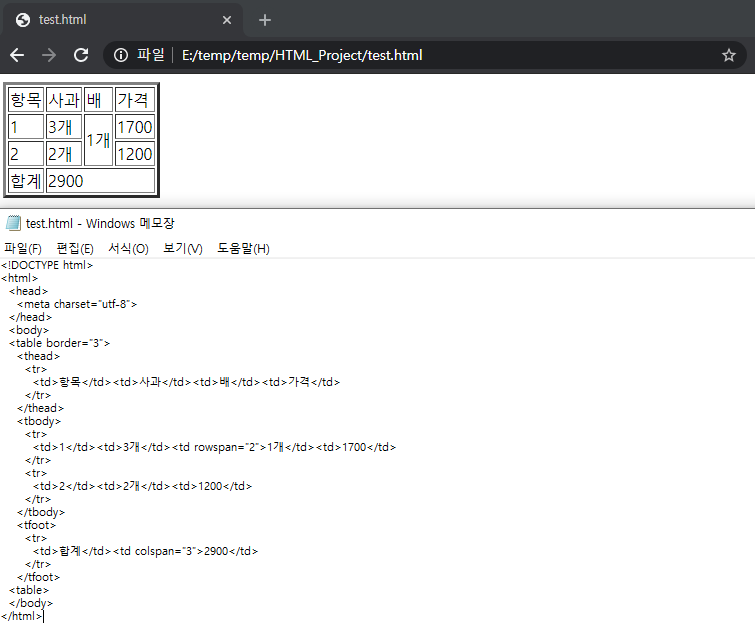Click the browser back arrow

[x=17, y=55]
